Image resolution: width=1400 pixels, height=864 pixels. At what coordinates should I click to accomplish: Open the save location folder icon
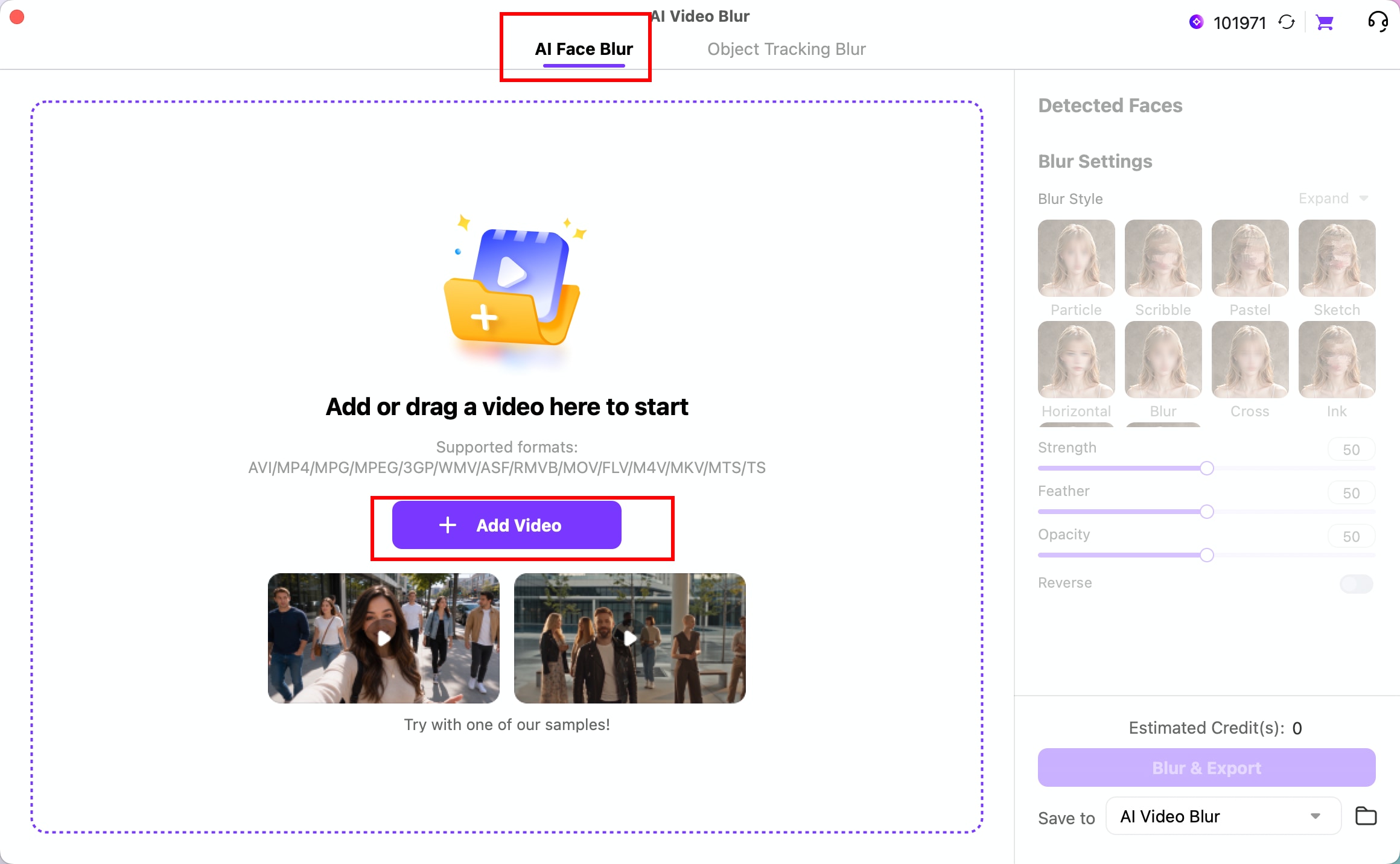tap(1366, 816)
